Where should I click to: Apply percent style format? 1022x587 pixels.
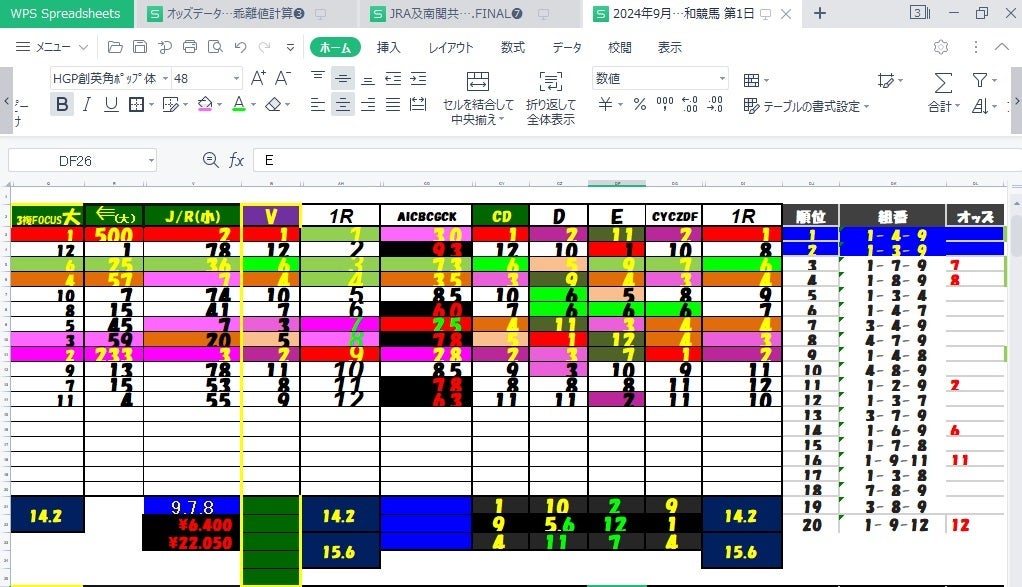pyautogui.click(x=640, y=104)
